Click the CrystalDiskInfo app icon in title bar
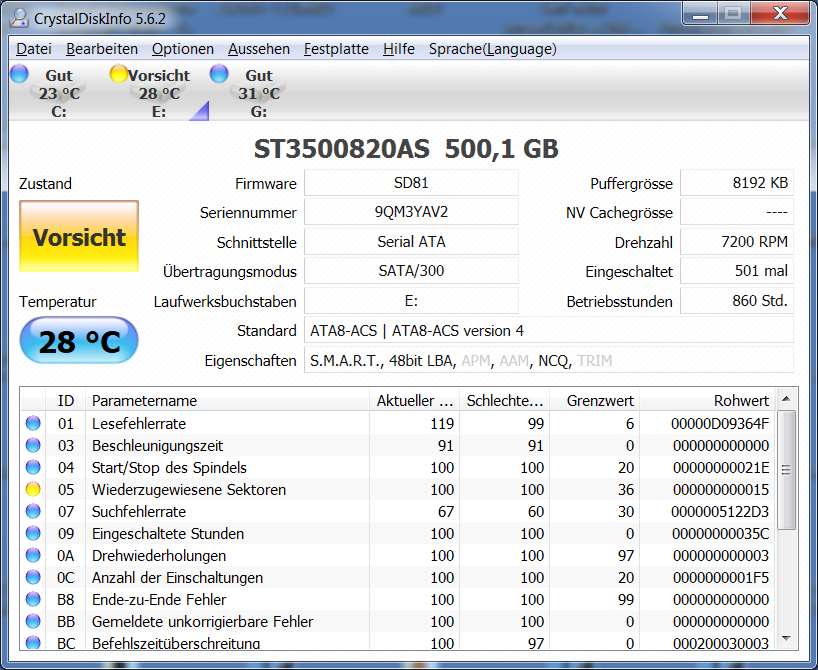 19,18
